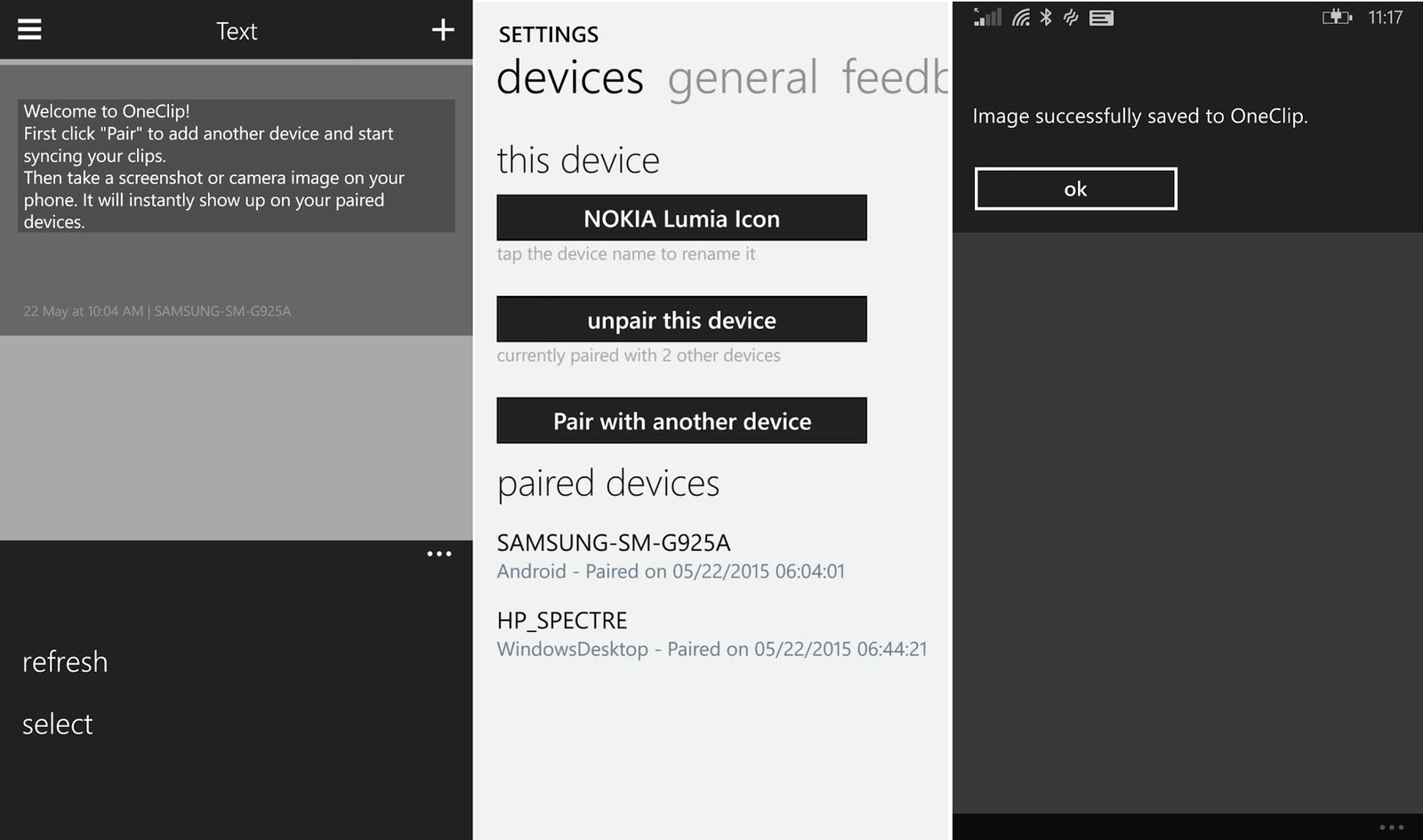This screenshot has height=840, width=1423.
Task: Tap the 'this device' section heading
Action: (x=578, y=161)
